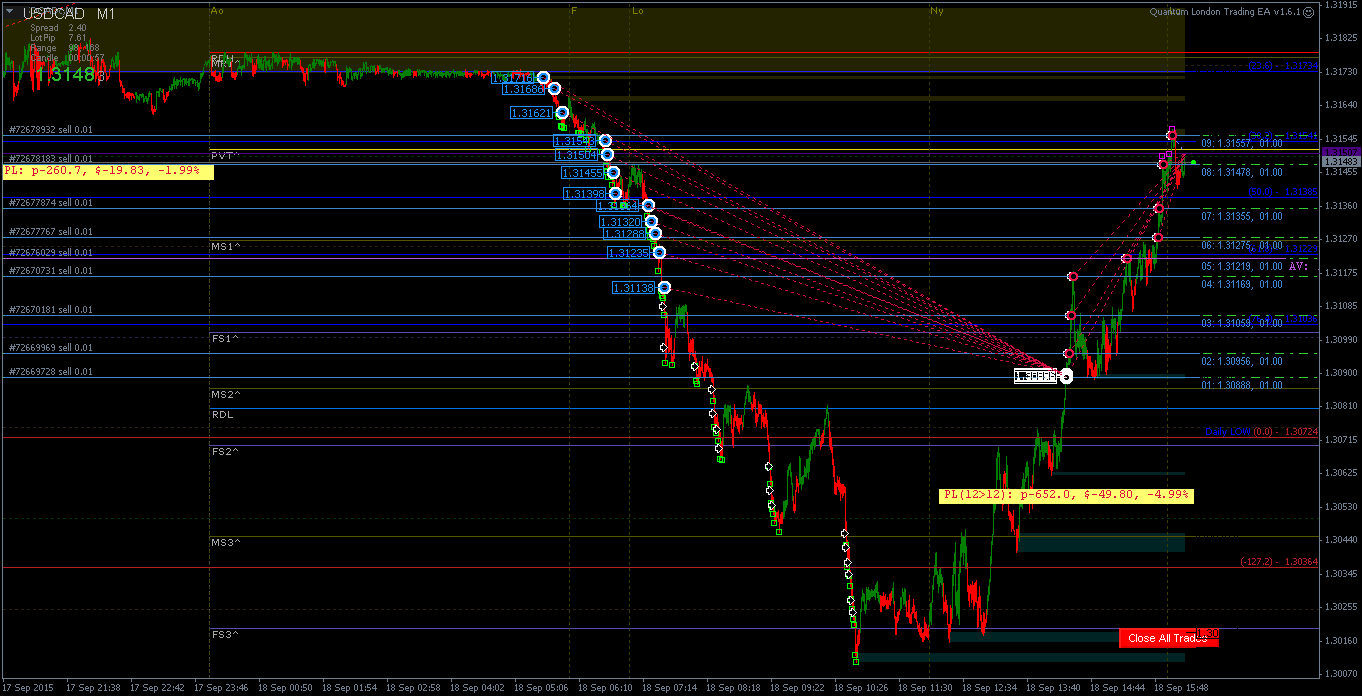The width and height of the screenshot is (1362, 696).
Task: Click the Ao session label at top
Action: coord(217,10)
